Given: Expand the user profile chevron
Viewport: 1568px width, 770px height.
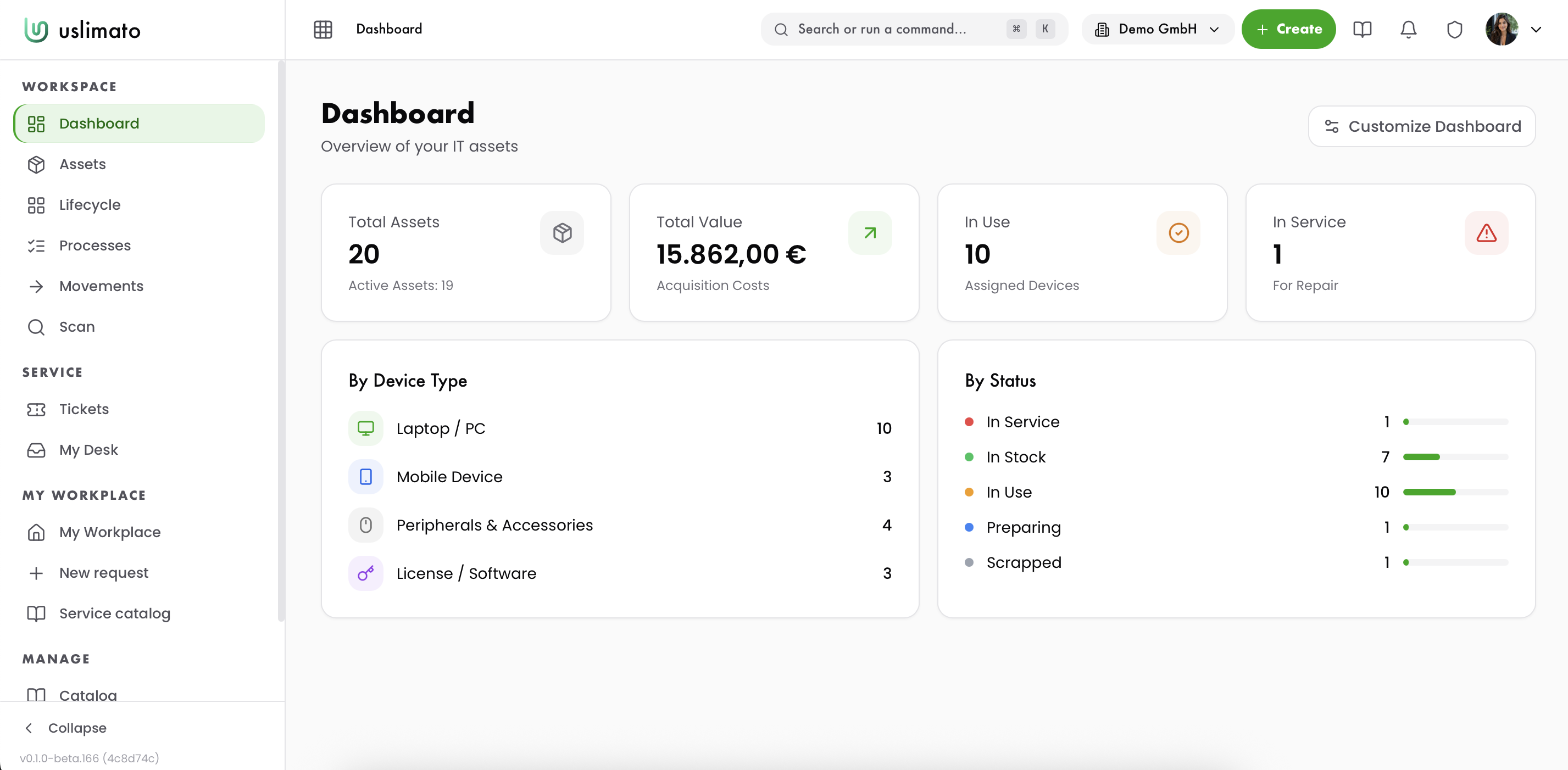Looking at the screenshot, I should click(x=1536, y=29).
